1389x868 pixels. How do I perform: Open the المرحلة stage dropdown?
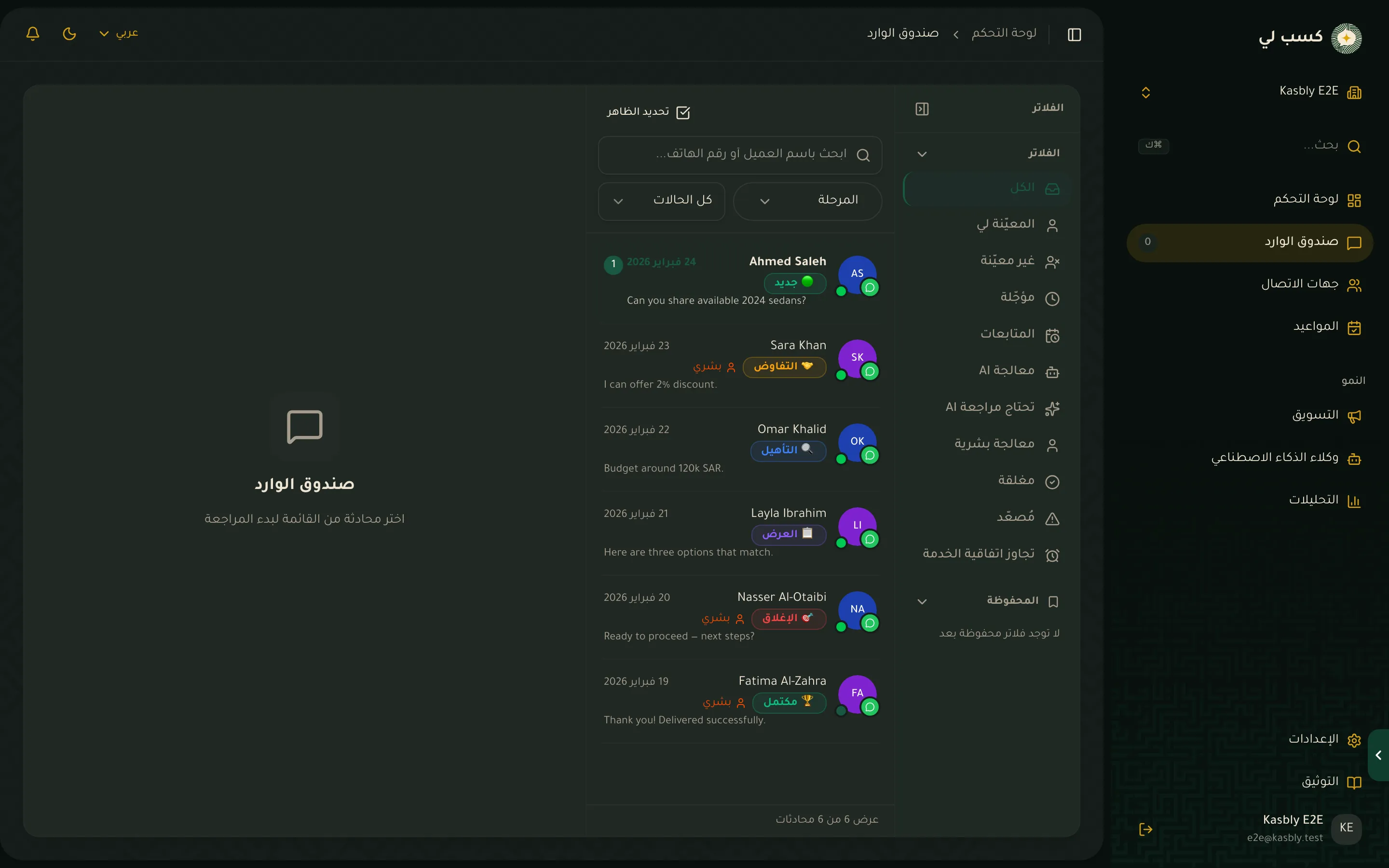pyautogui.click(x=807, y=201)
